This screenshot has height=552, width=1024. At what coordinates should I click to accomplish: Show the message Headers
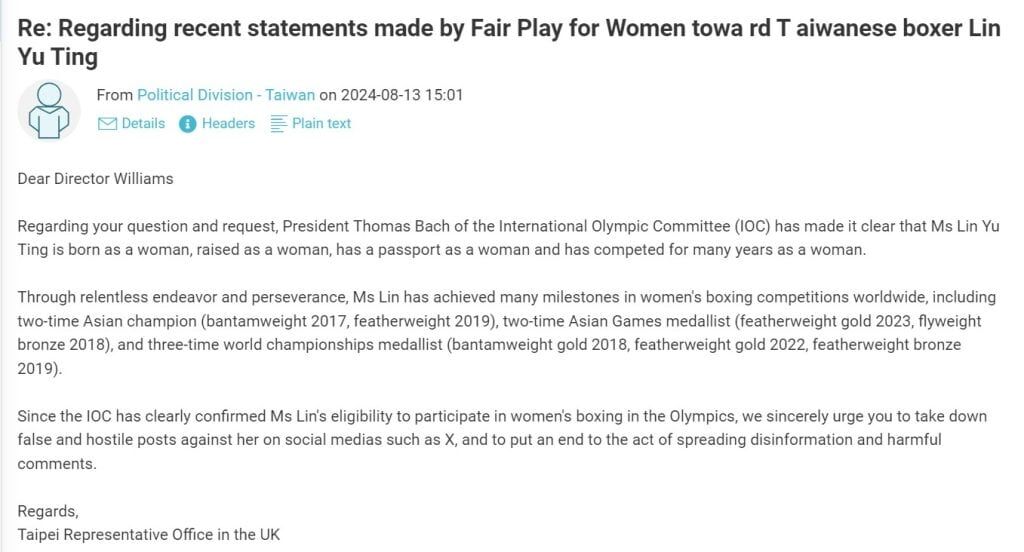228,123
